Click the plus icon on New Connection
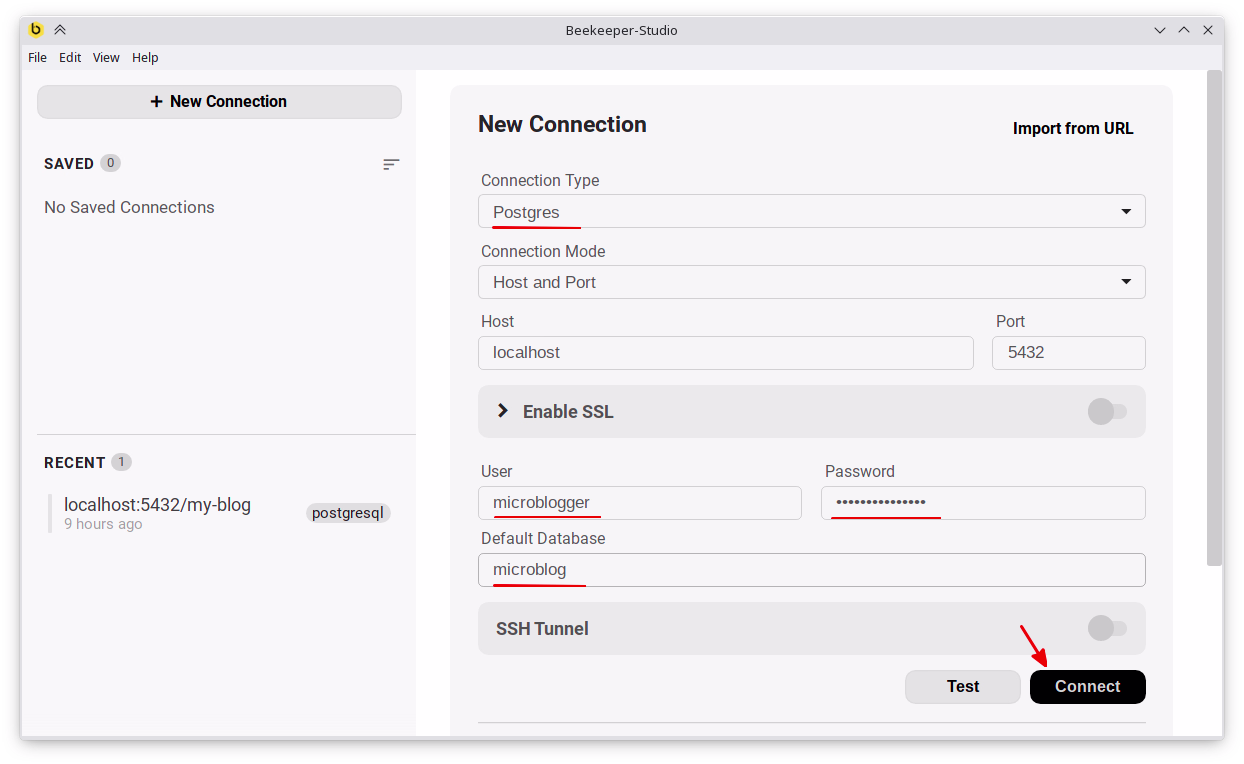This screenshot has width=1244, height=764. [156, 101]
